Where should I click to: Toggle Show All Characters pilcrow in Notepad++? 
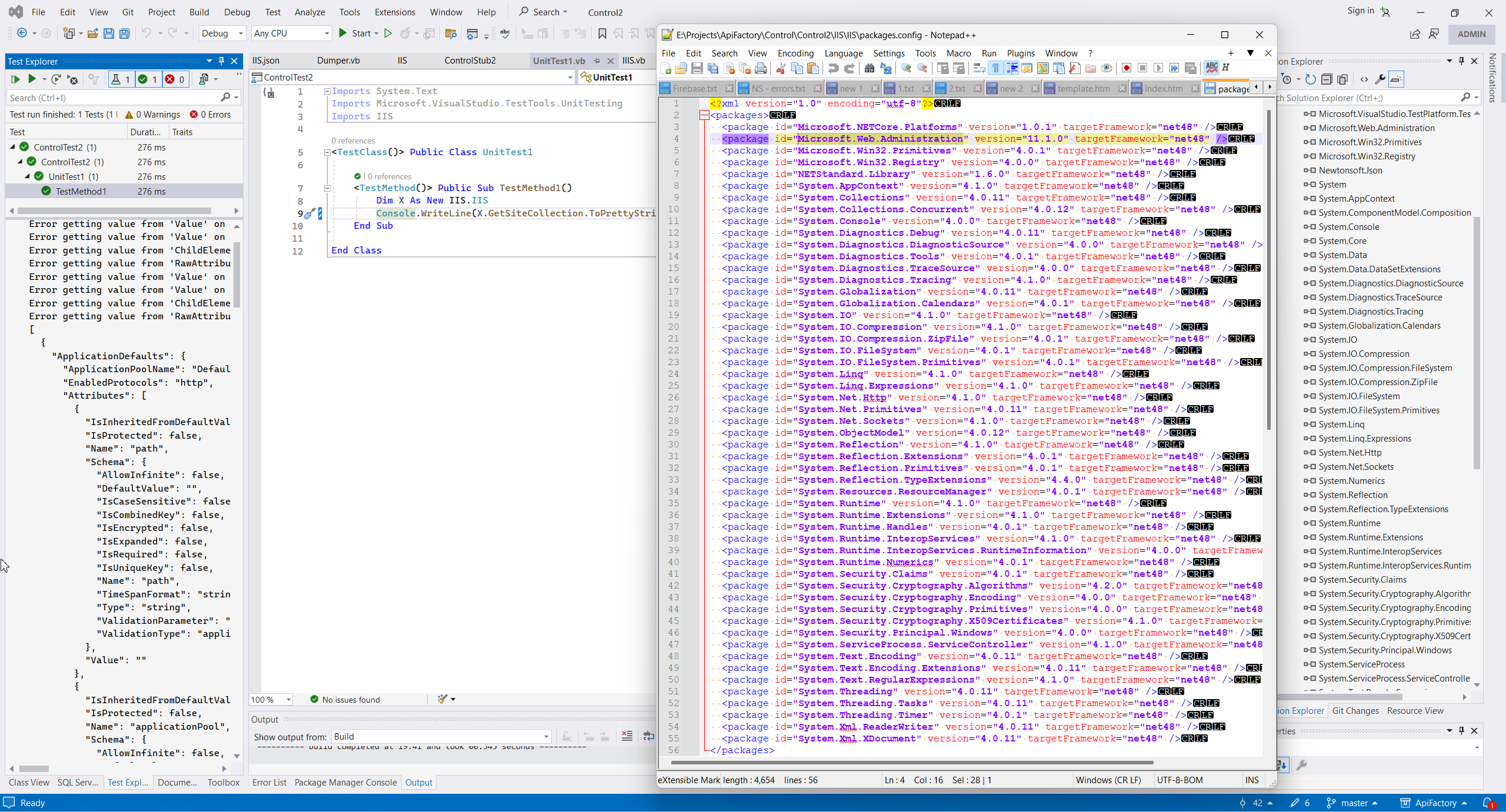(x=995, y=68)
